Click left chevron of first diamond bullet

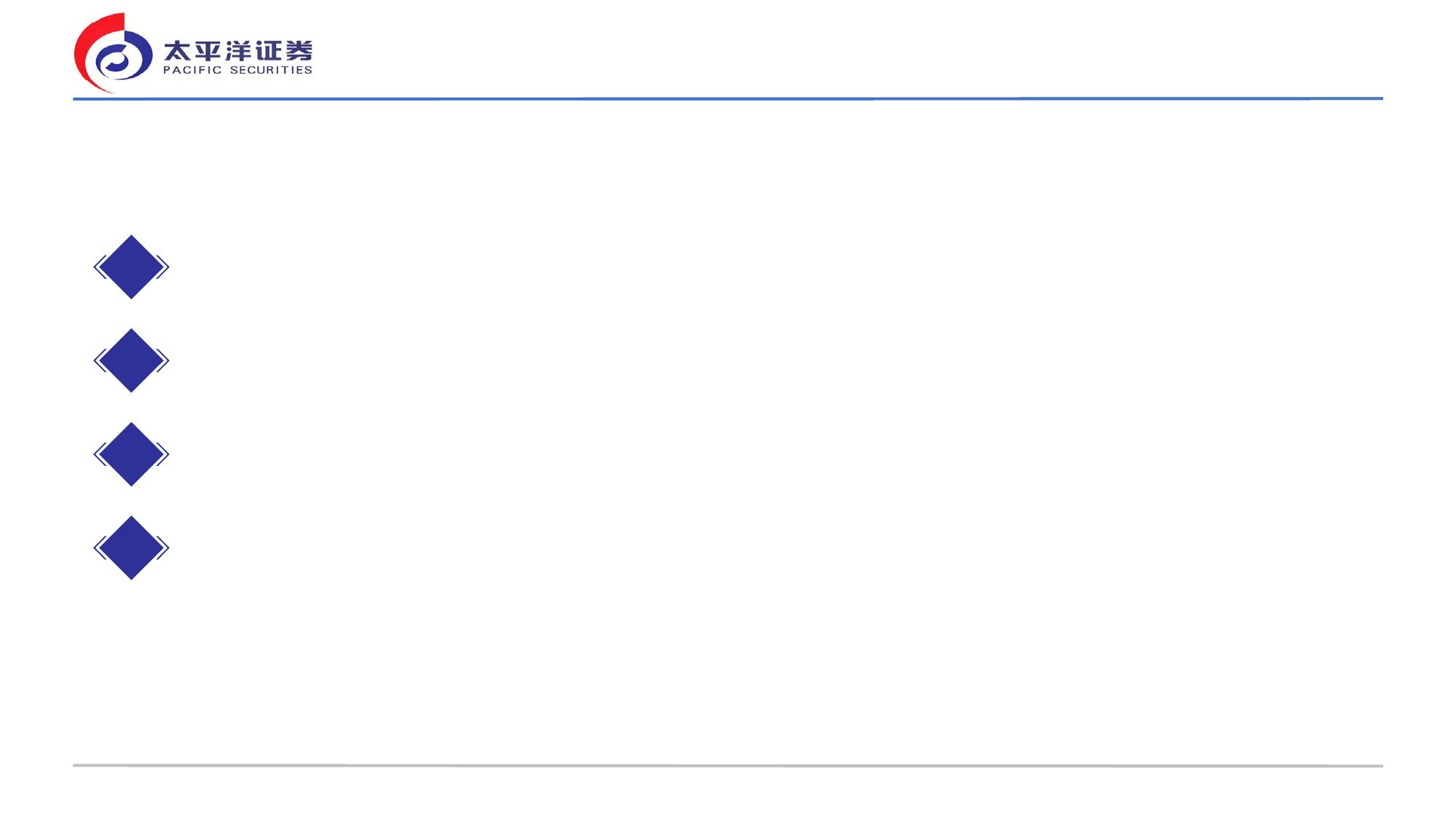tap(99, 267)
